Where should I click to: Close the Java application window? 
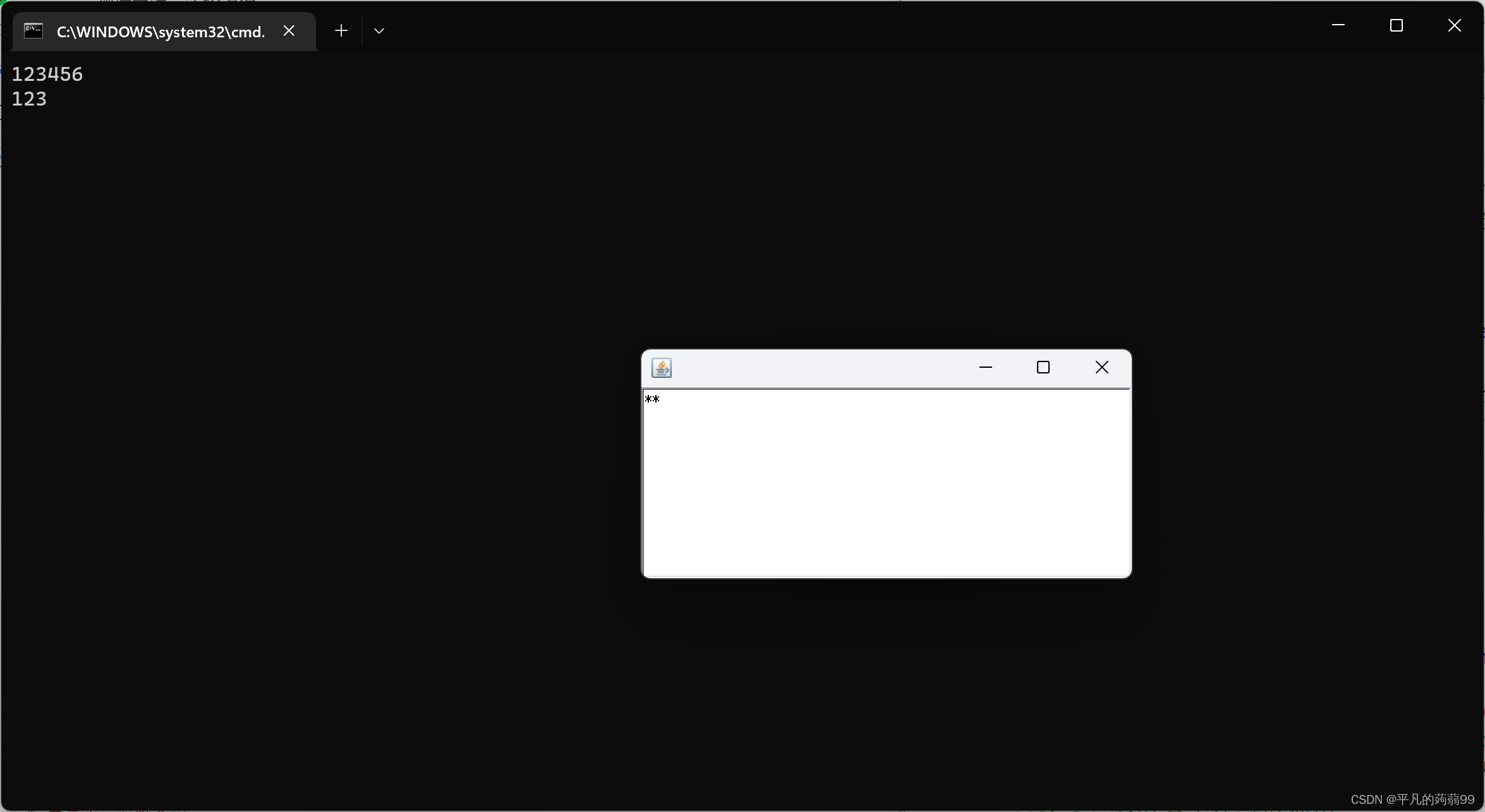tap(1101, 367)
